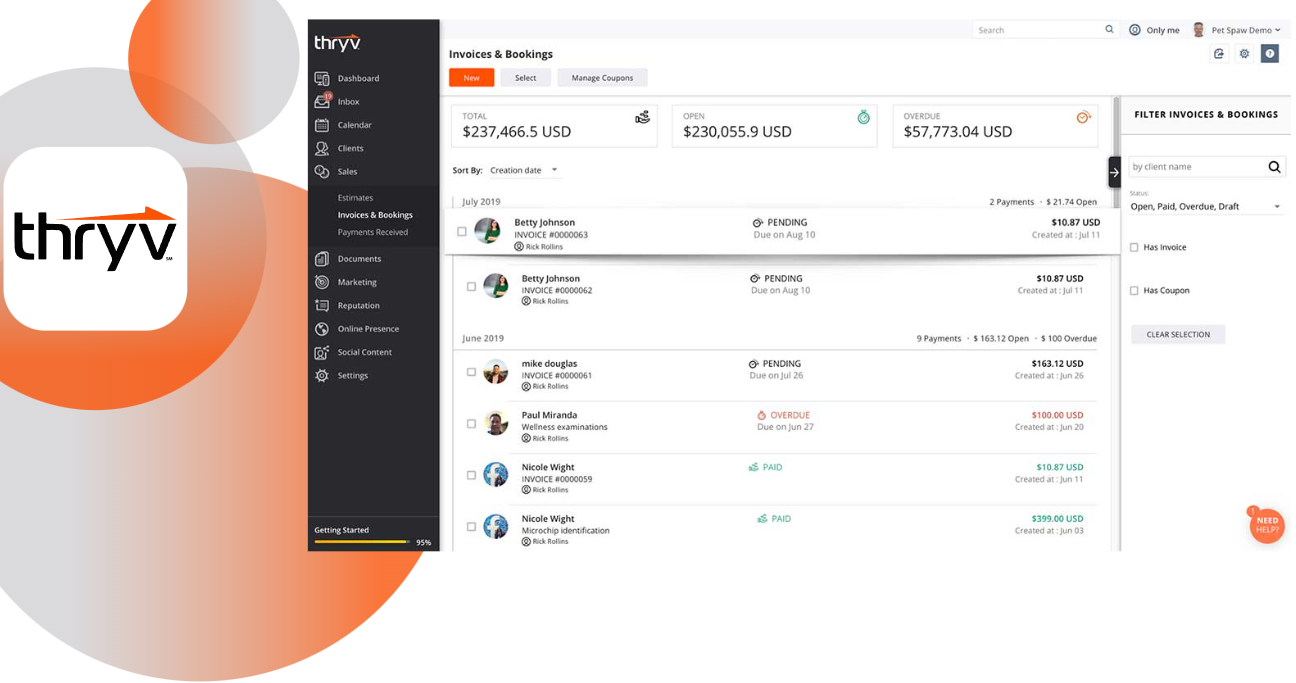Click the Documents icon in sidebar

[x=322, y=259]
